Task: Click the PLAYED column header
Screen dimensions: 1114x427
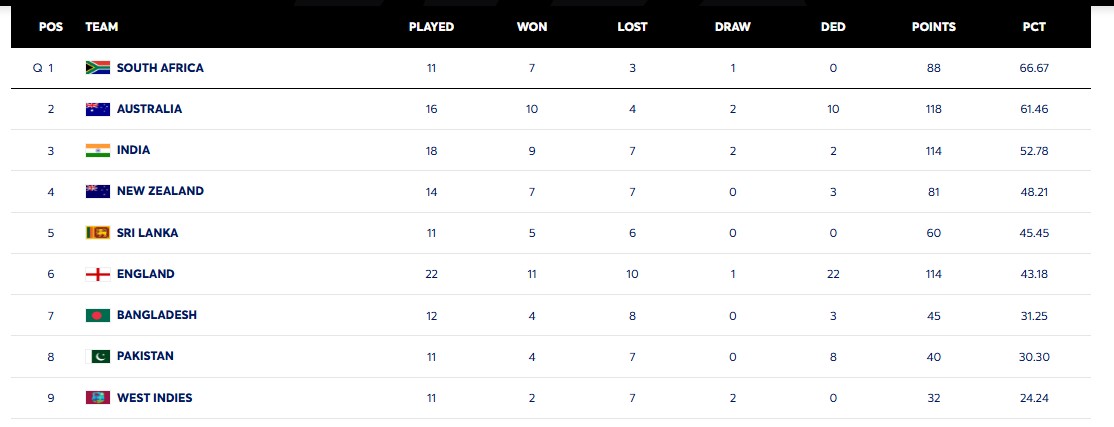Action: coord(431,27)
